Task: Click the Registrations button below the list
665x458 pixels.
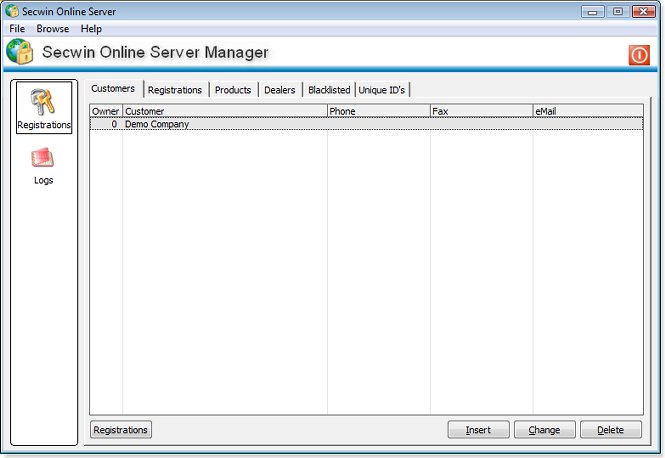Action: (121, 430)
